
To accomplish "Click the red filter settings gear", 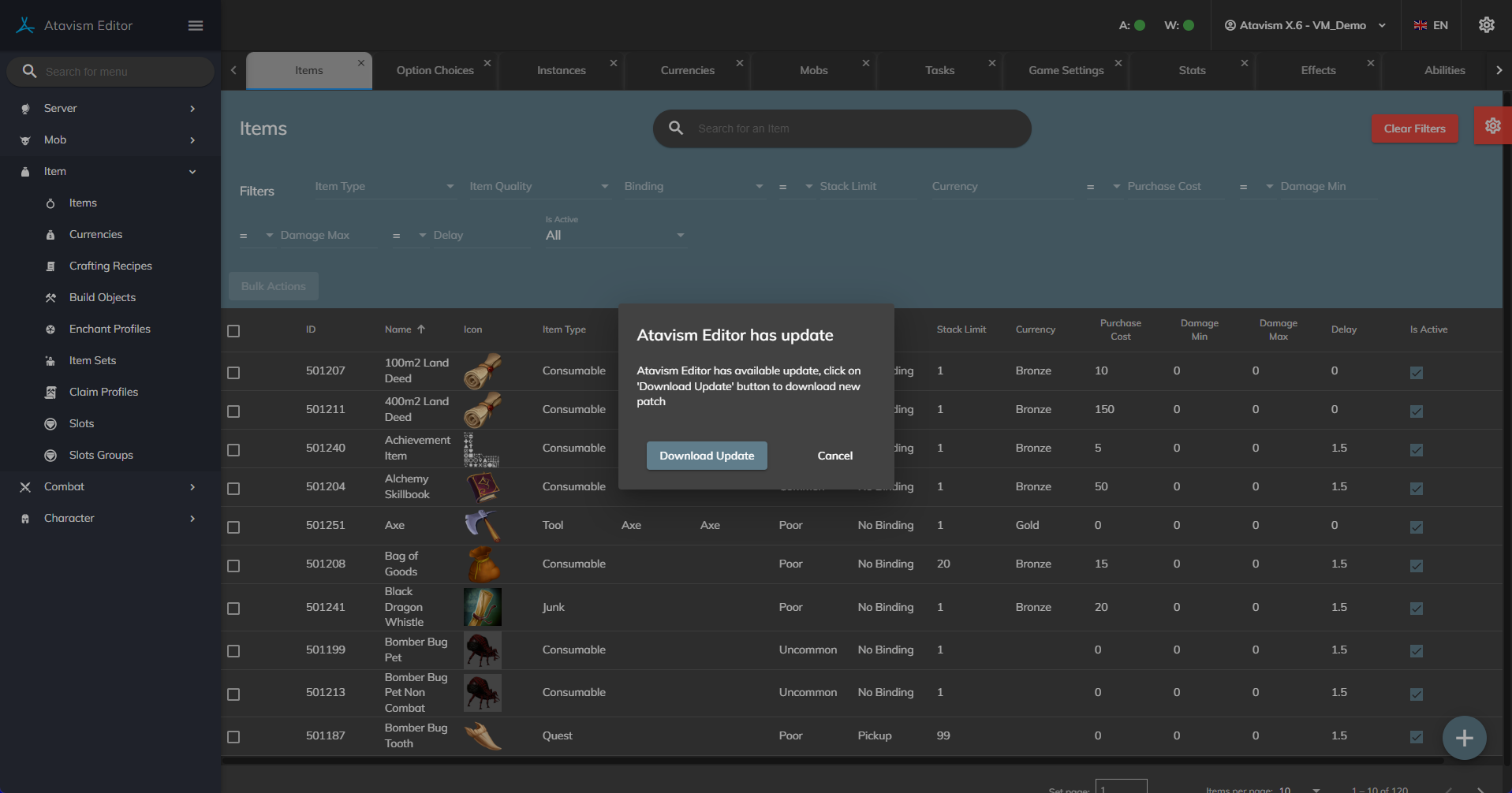I will pyautogui.click(x=1492, y=126).
